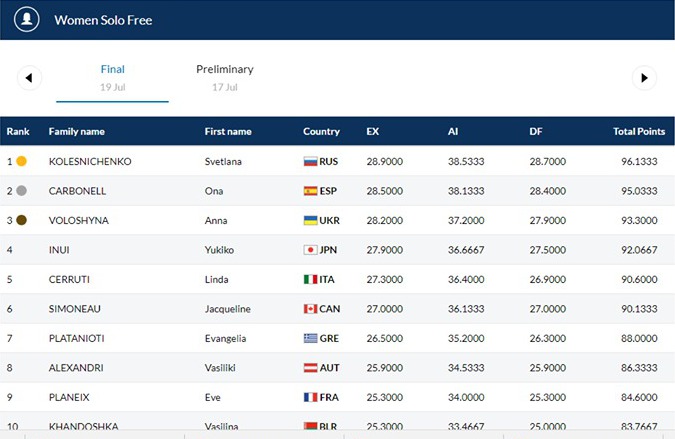The height and width of the screenshot is (439, 675).
Task: Switch to the Preliminary 17 Jul tab
Action: (x=224, y=78)
